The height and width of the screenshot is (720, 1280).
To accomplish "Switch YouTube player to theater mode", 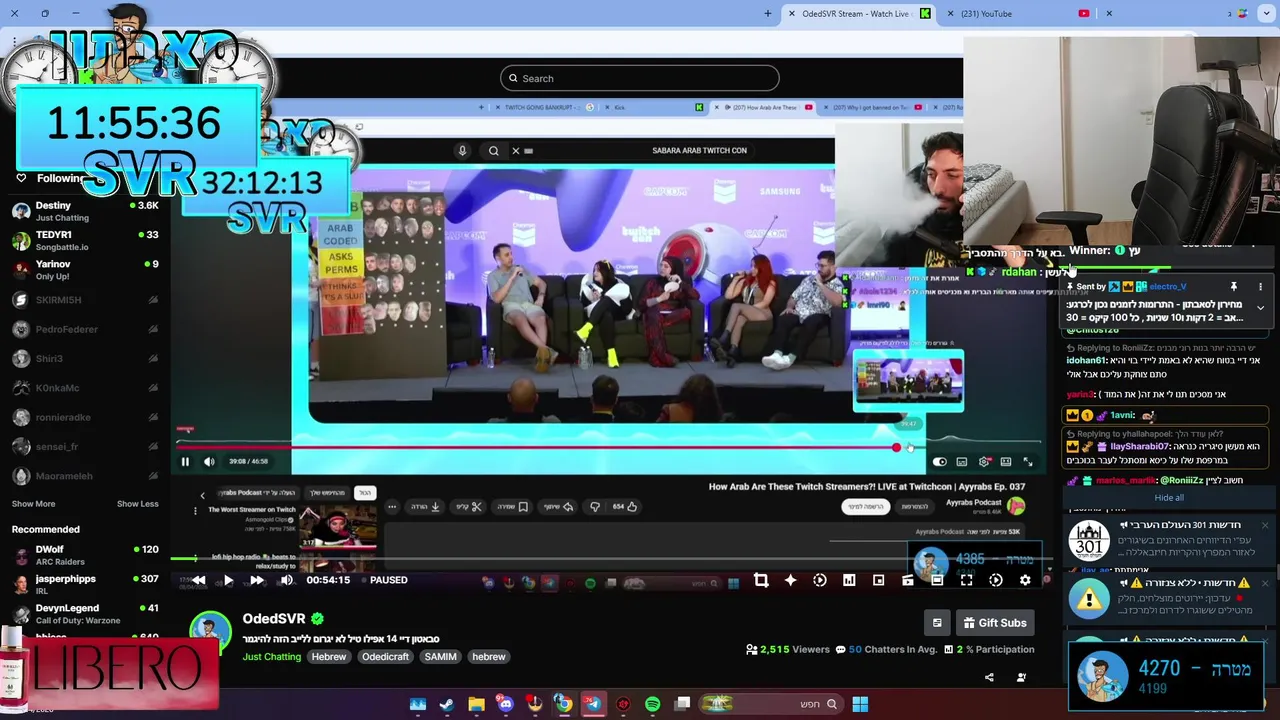I will tap(1006, 462).
